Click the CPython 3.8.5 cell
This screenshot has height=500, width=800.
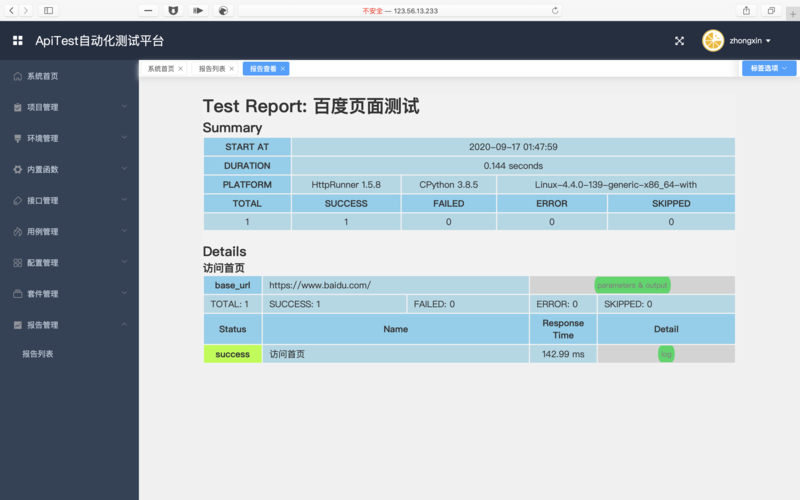[448, 185]
